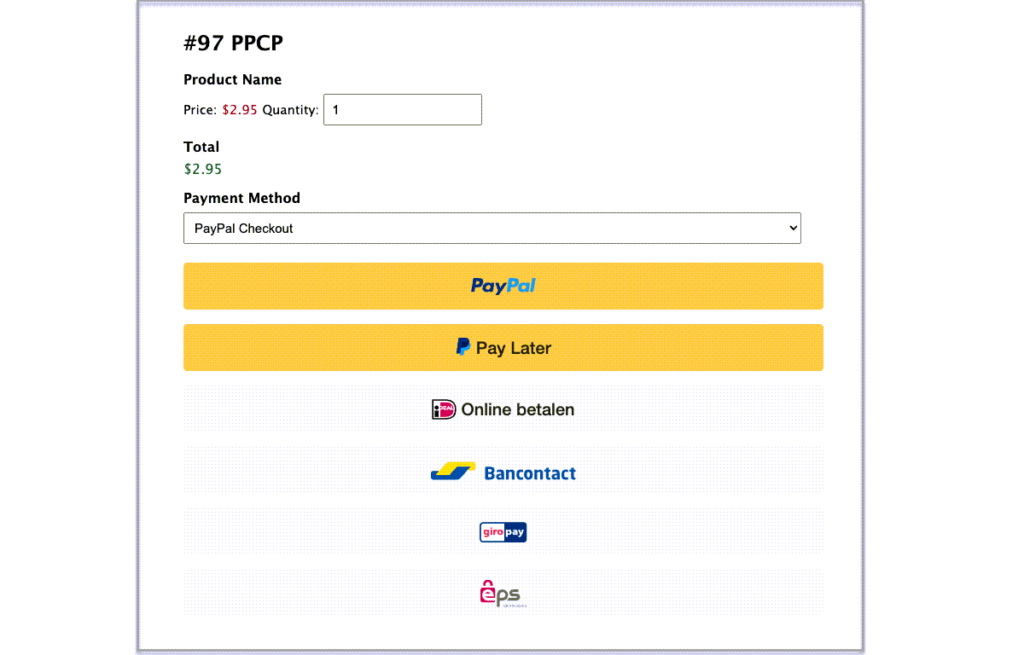This screenshot has width=1024, height=655.
Task: Click inside the Quantity input field
Action: click(401, 109)
